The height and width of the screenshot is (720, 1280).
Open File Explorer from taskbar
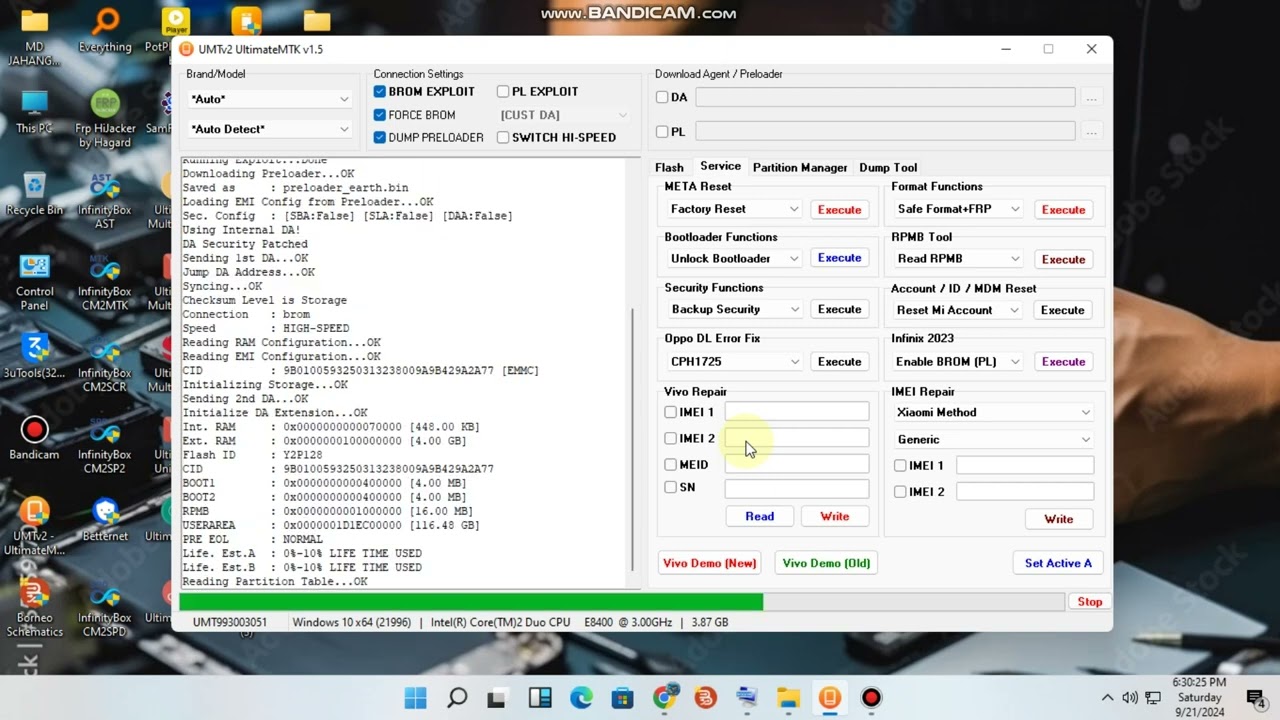788,697
